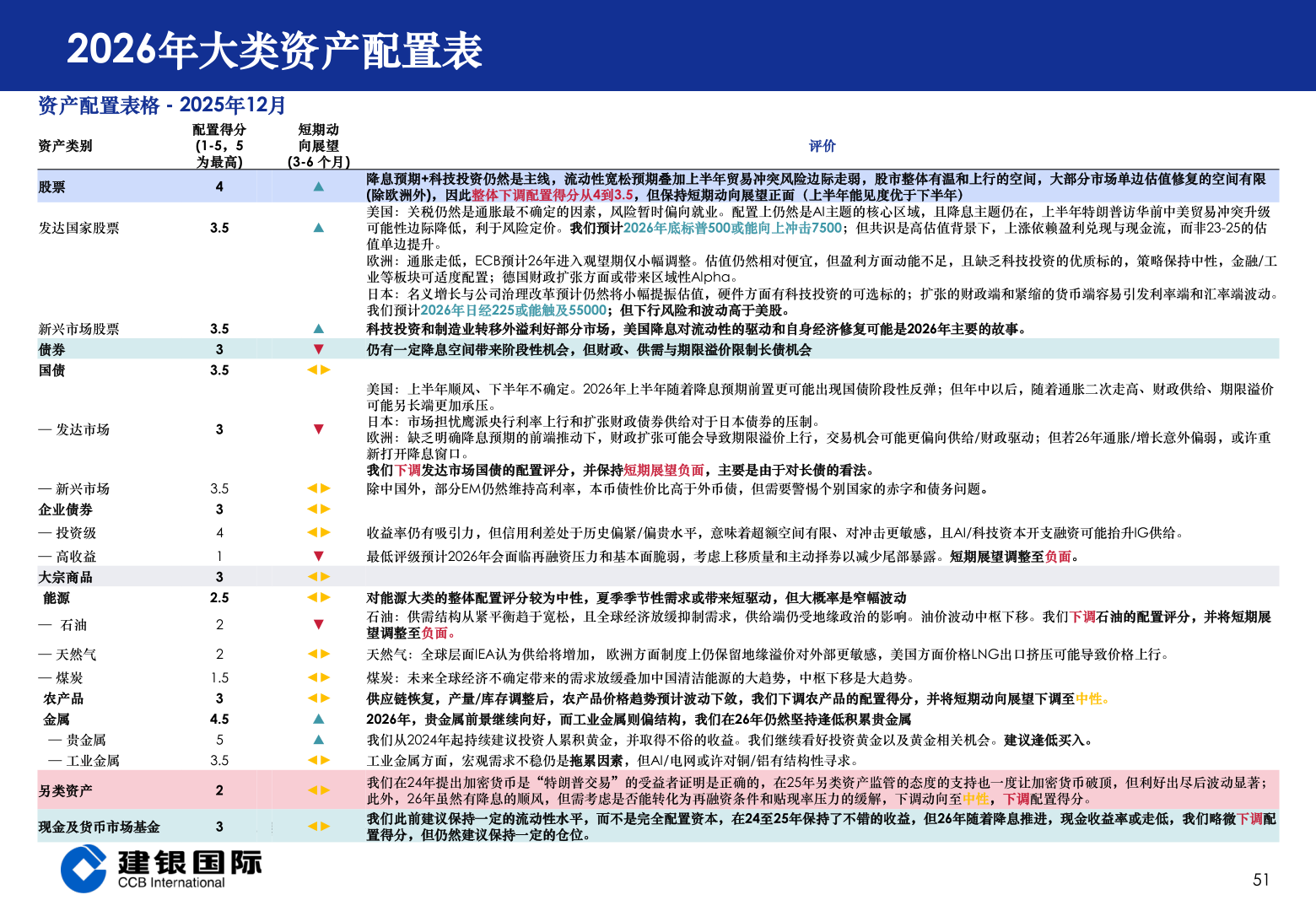Click the CCB International logo

(x=160, y=869)
